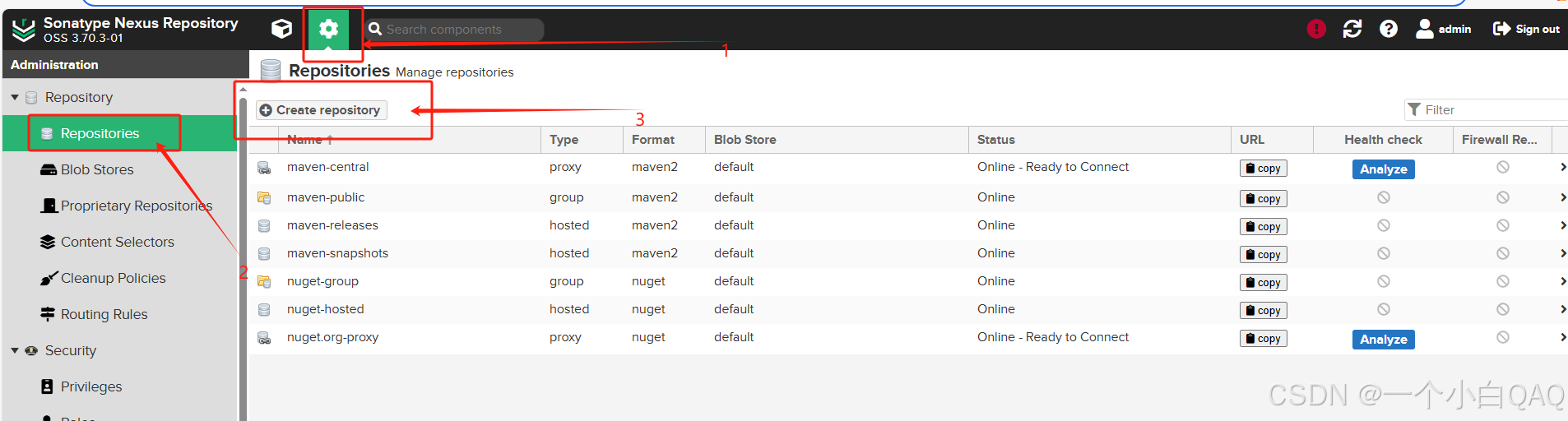This screenshot has height=421, width=1568.
Task: Click the Search components field
Action: (x=454, y=30)
